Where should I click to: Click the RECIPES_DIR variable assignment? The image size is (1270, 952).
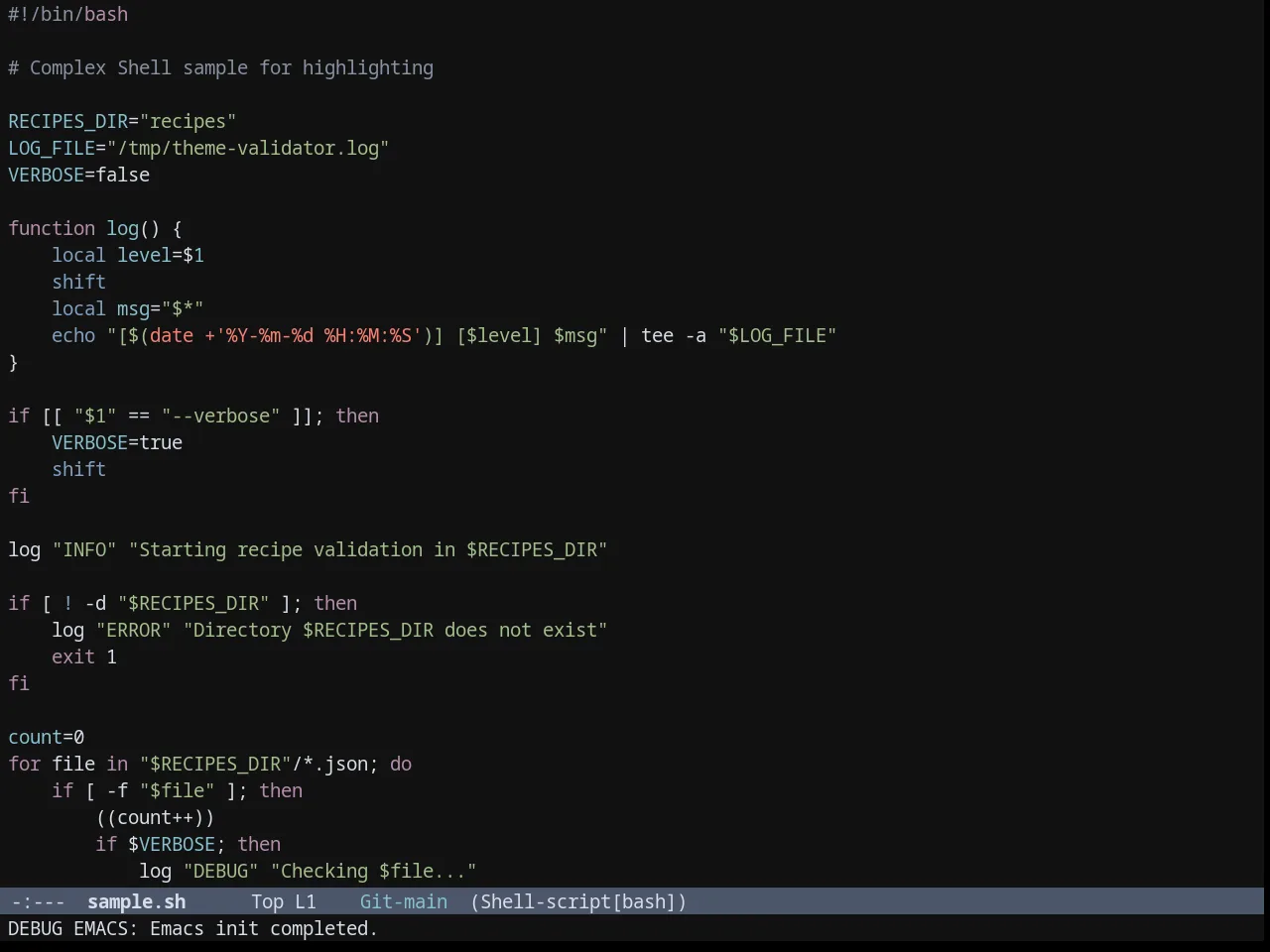[122, 121]
